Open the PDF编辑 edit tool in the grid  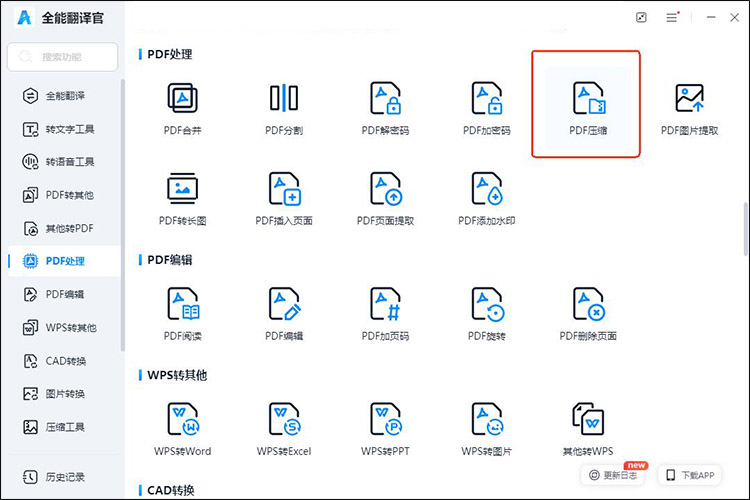(284, 314)
